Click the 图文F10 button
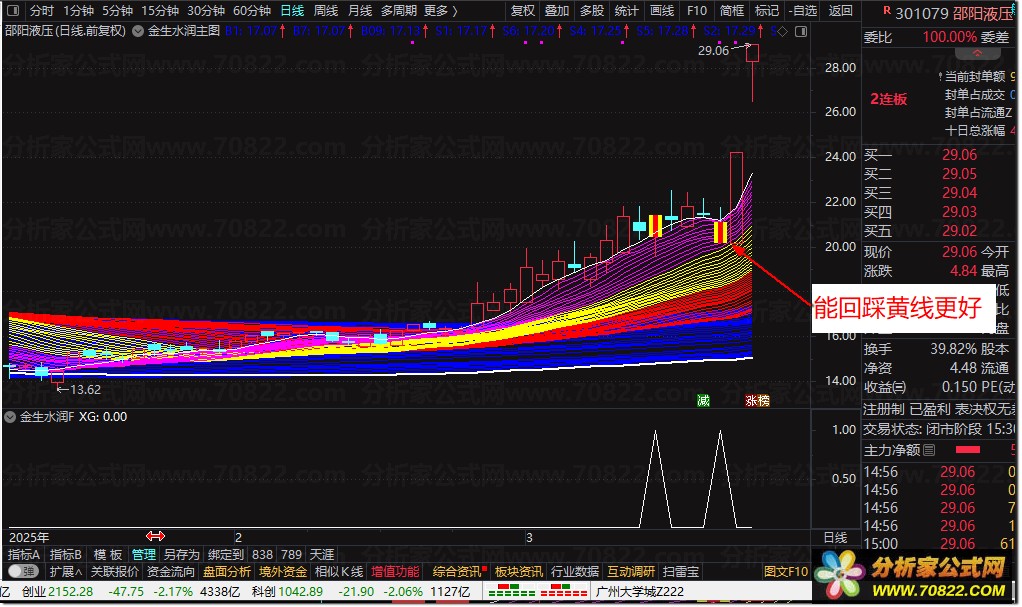This screenshot has width=1022, height=607. click(x=786, y=571)
